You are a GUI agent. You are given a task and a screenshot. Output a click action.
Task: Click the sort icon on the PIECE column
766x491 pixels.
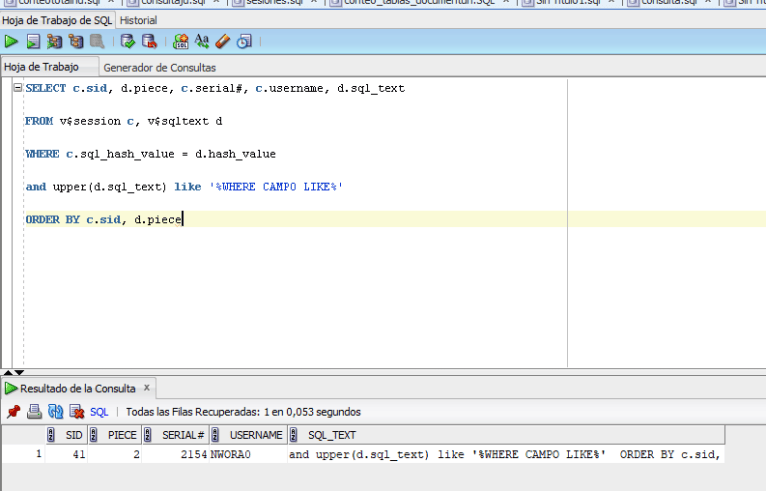point(93,435)
